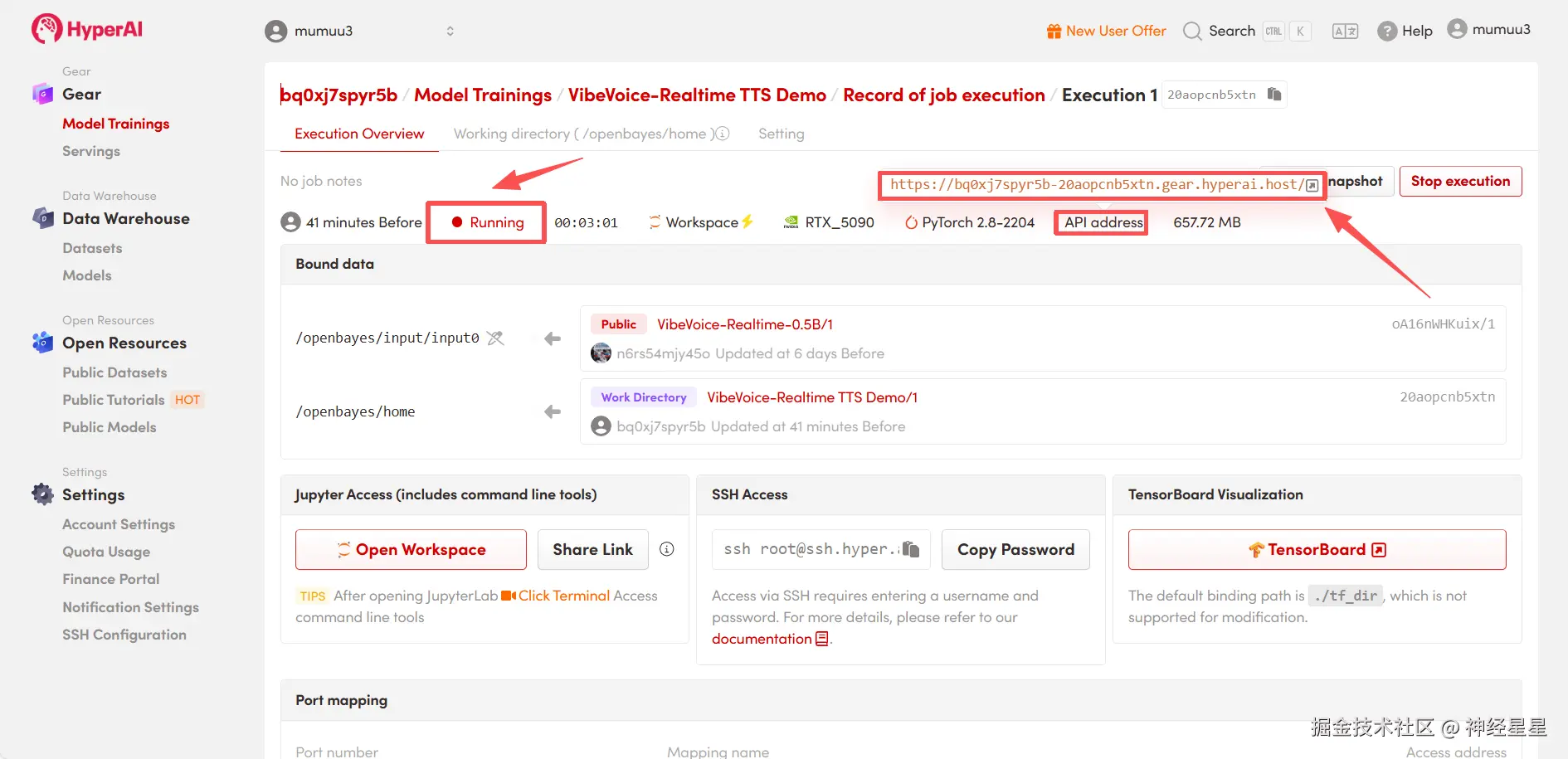Click the VibeVoice-Realtime TTS Demo breadcrumb
Viewport: 1568px width, 759px height.
(x=697, y=95)
